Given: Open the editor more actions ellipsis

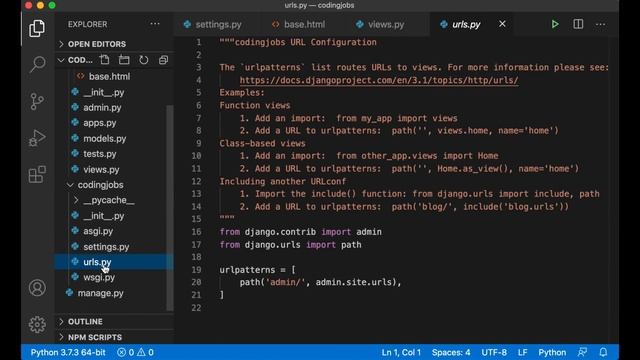Looking at the screenshot, I should coord(600,24).
